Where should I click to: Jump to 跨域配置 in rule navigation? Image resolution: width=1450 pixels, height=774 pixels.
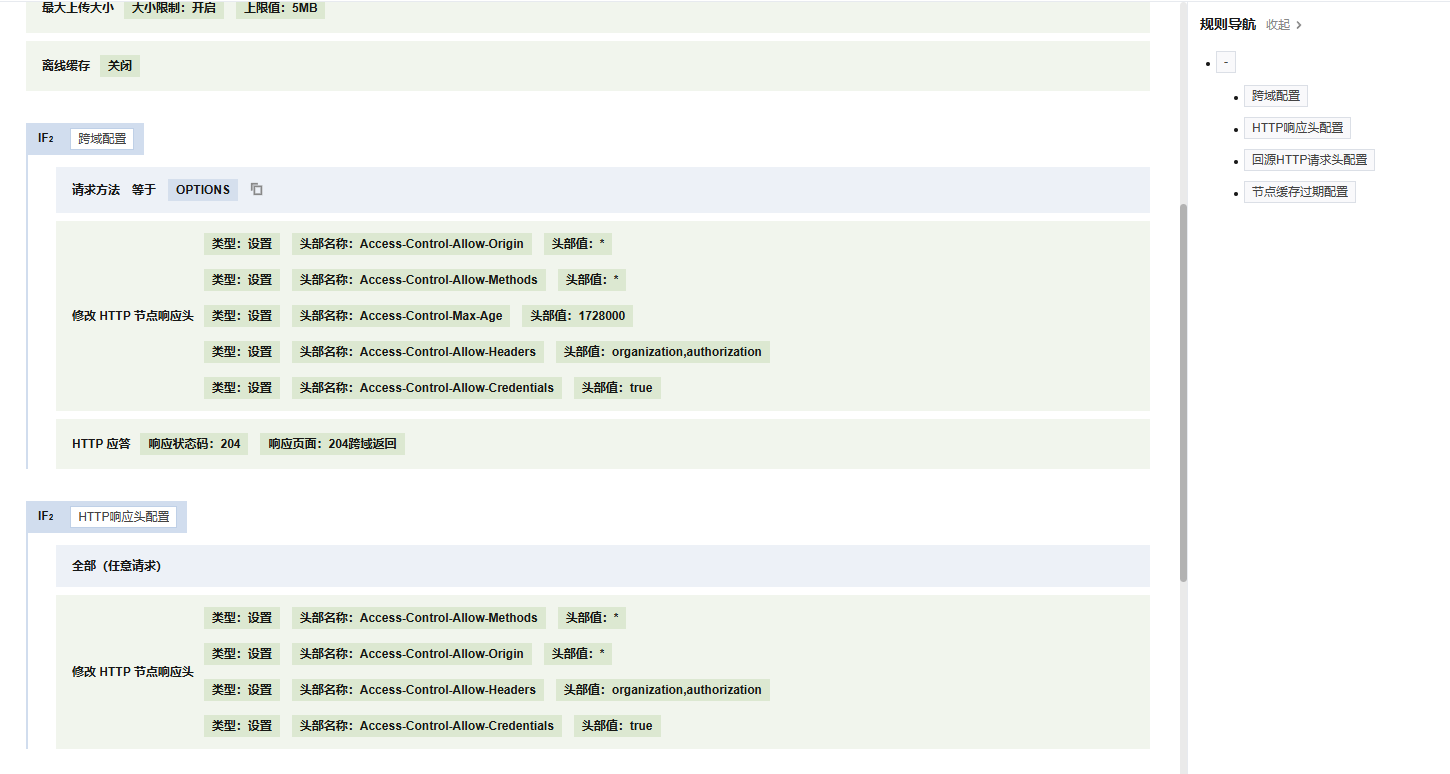tap(1276, 96)
